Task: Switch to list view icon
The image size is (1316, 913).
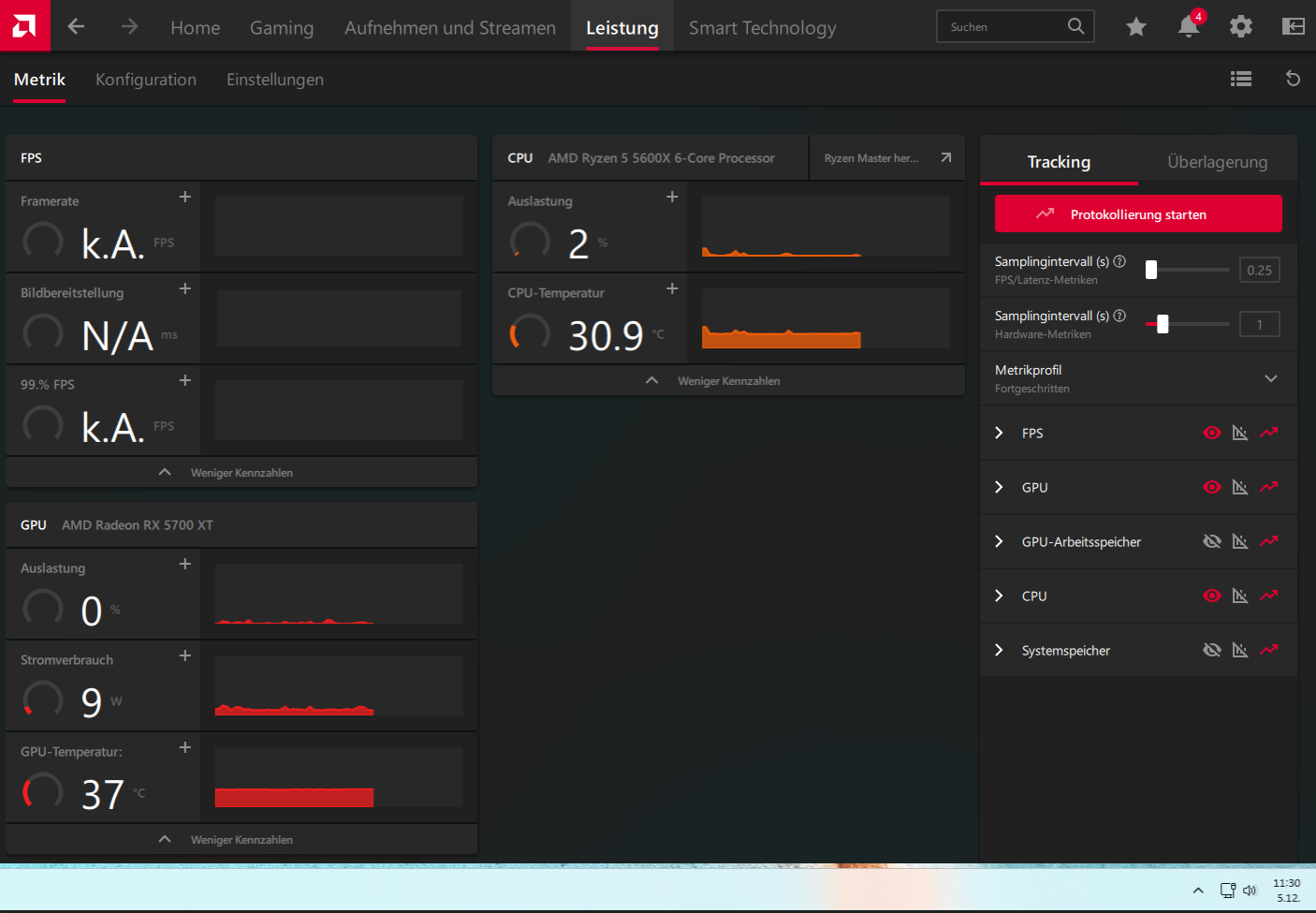Action: coord(1241,79)
